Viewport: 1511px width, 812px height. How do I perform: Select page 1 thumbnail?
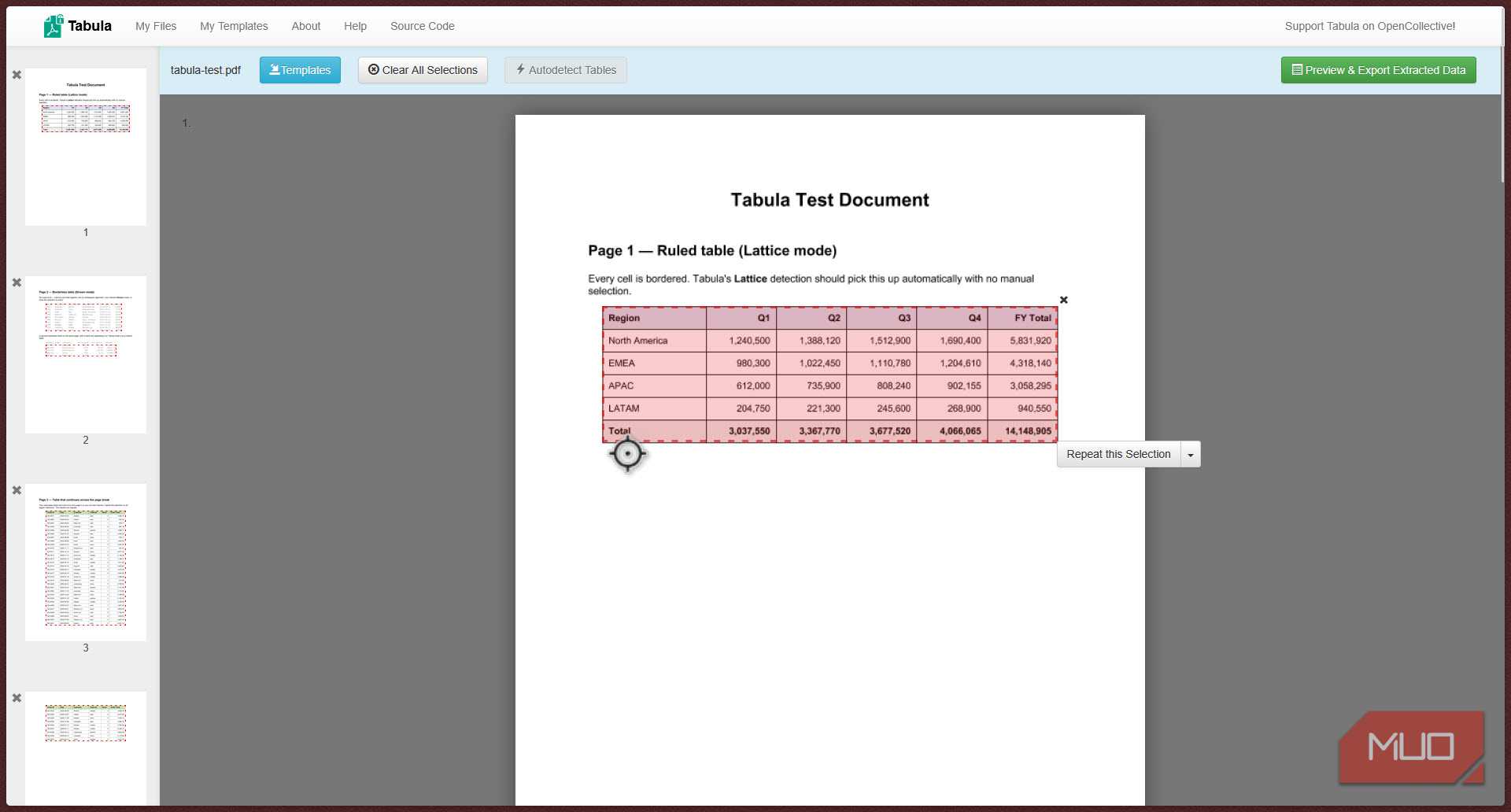[x=86, y=147]
